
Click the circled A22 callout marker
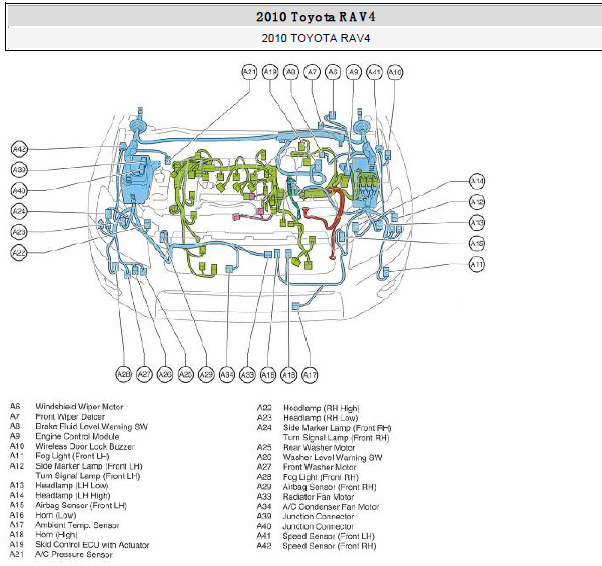pos(19,253)
